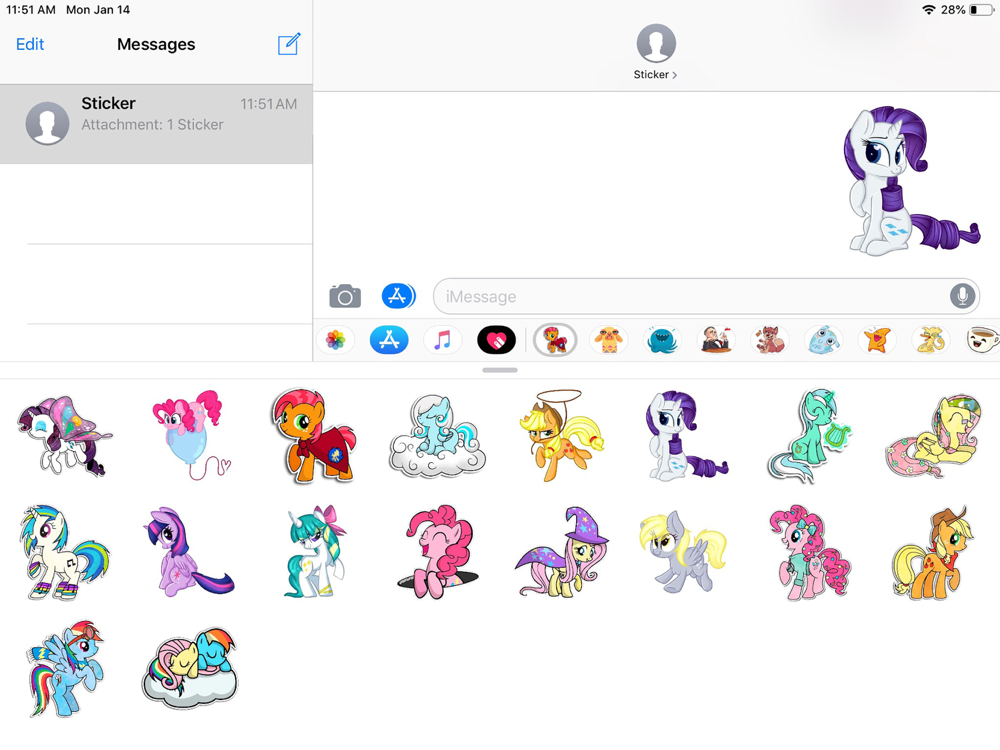Select the orange creature sticker pack
This screenshot has width=1000, height=750.
[608, 340]
